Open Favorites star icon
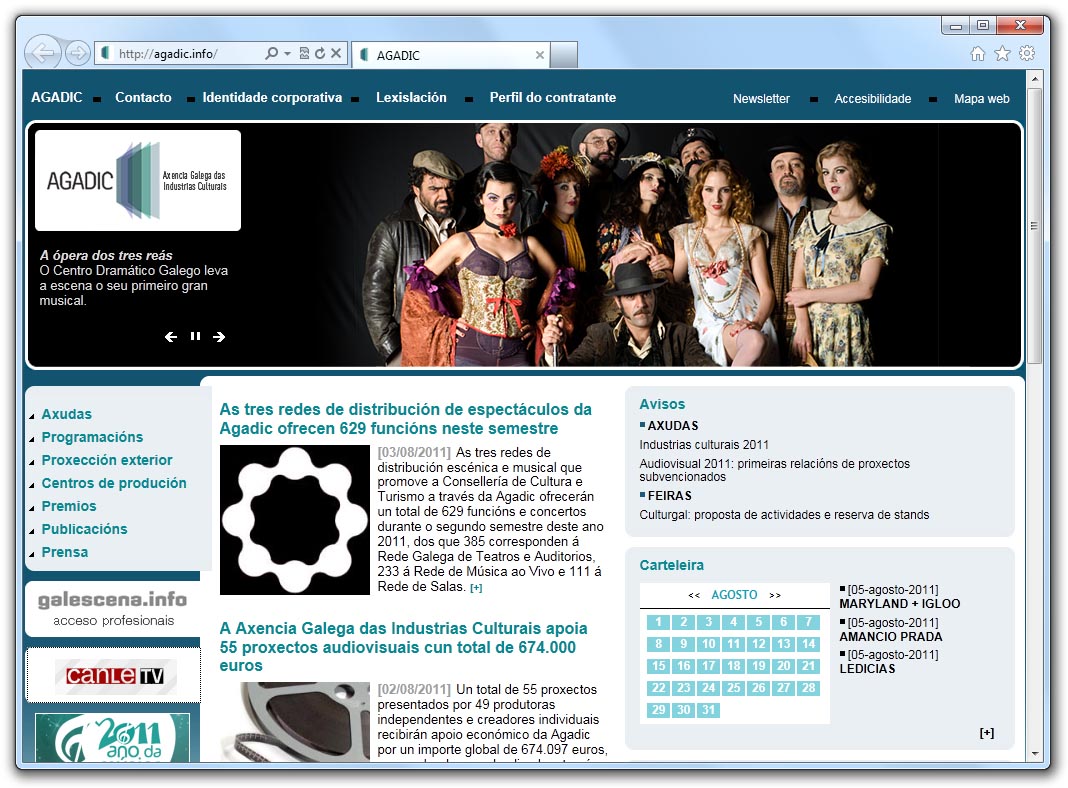 pyautogui.click(x=1002, y=54)
